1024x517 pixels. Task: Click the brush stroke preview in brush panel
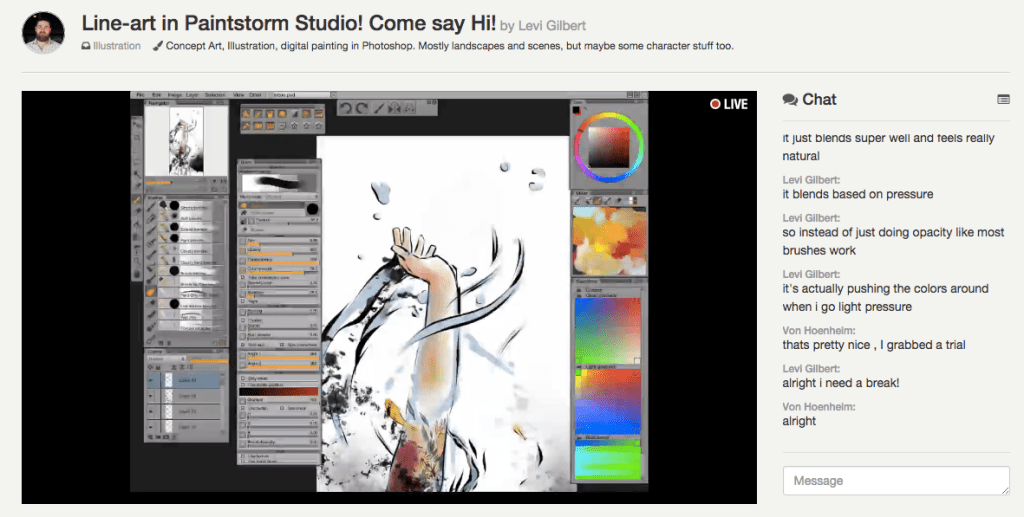click(x=279, y=182)
